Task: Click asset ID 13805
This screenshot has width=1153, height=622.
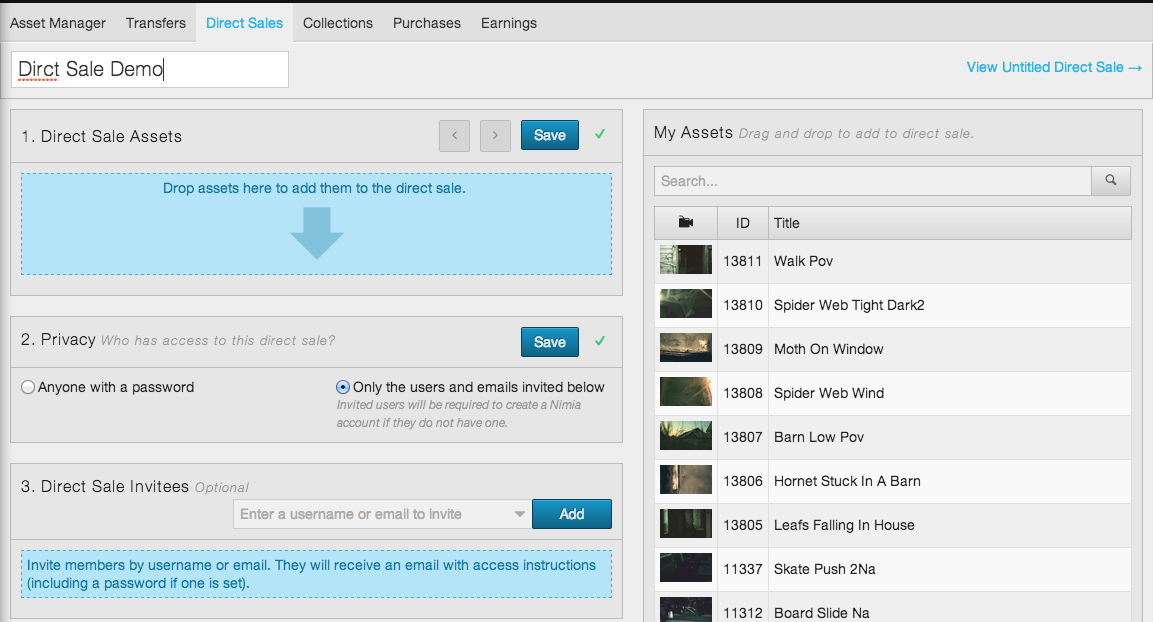Action: 743,525
